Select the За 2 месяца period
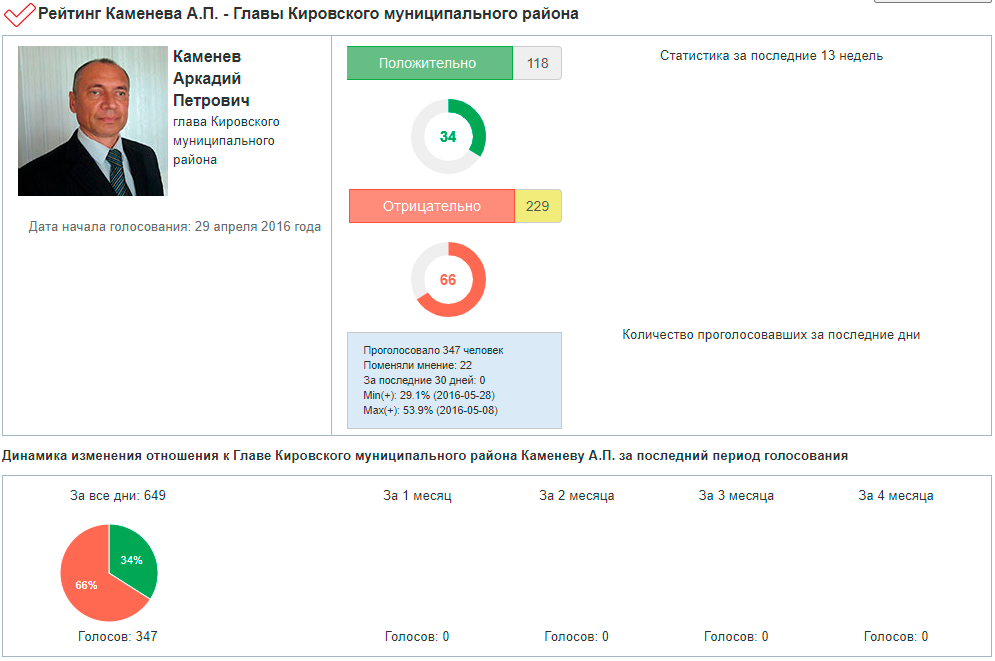Image resolution: width=995 pixels, height=661 pixels. pos(576,495)
